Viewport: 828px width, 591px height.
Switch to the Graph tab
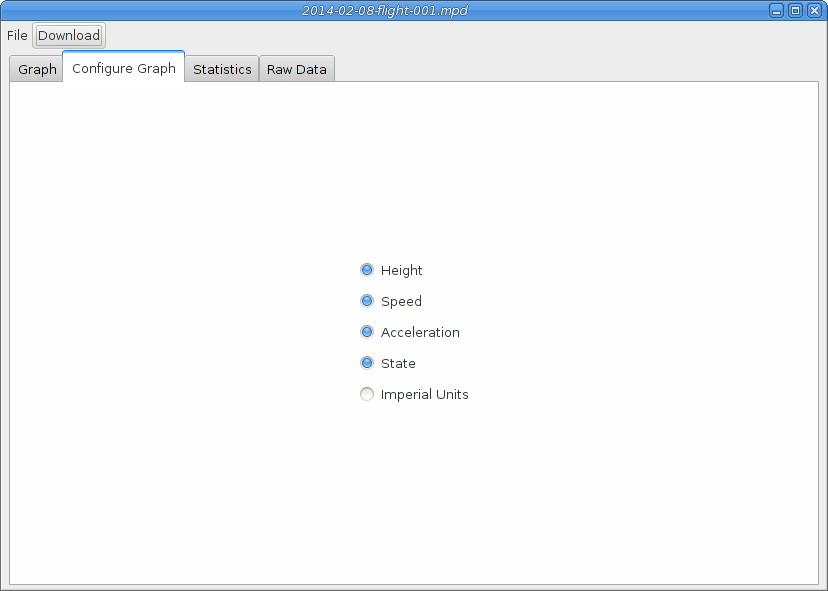(37, 69)
